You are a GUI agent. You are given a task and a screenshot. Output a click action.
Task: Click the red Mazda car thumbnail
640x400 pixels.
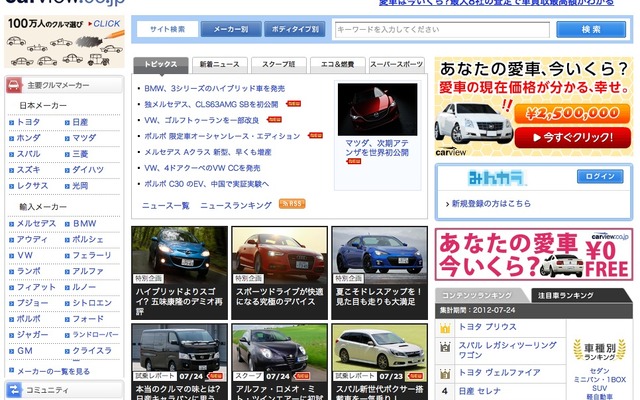tap(378, 109)
